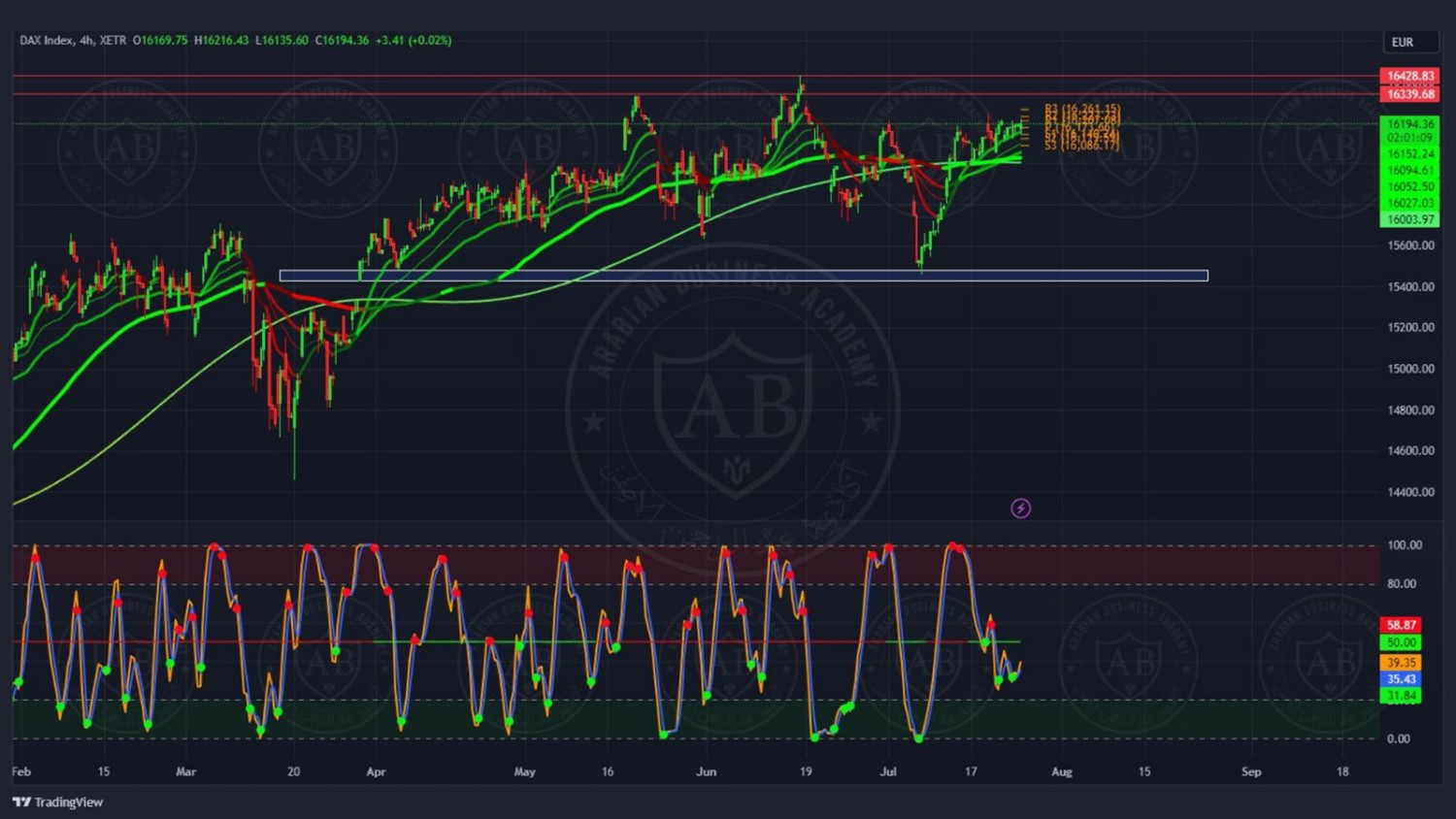This screenshot has height=819, width=1456.
Task: Click the May label on time axis
Action: tap(524, 772)
